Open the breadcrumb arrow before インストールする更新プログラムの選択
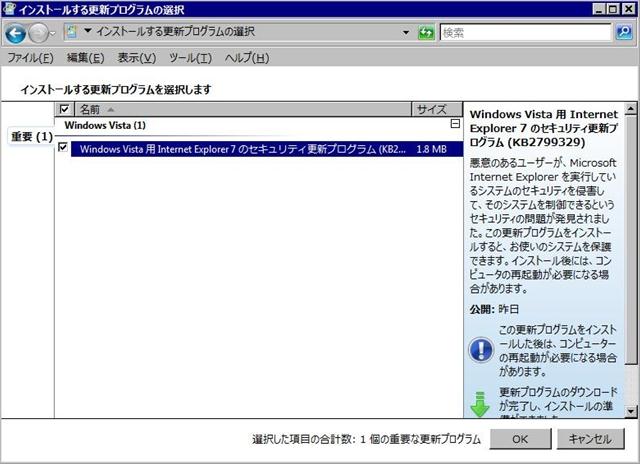Image resolution: width=640 pixels, height=464 pixels. [87, 31]
